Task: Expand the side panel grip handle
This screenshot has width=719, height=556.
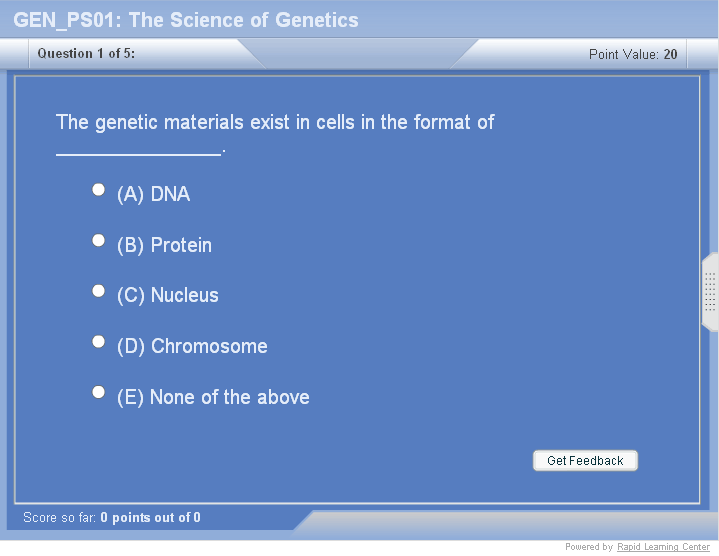Action: [710, 292]
